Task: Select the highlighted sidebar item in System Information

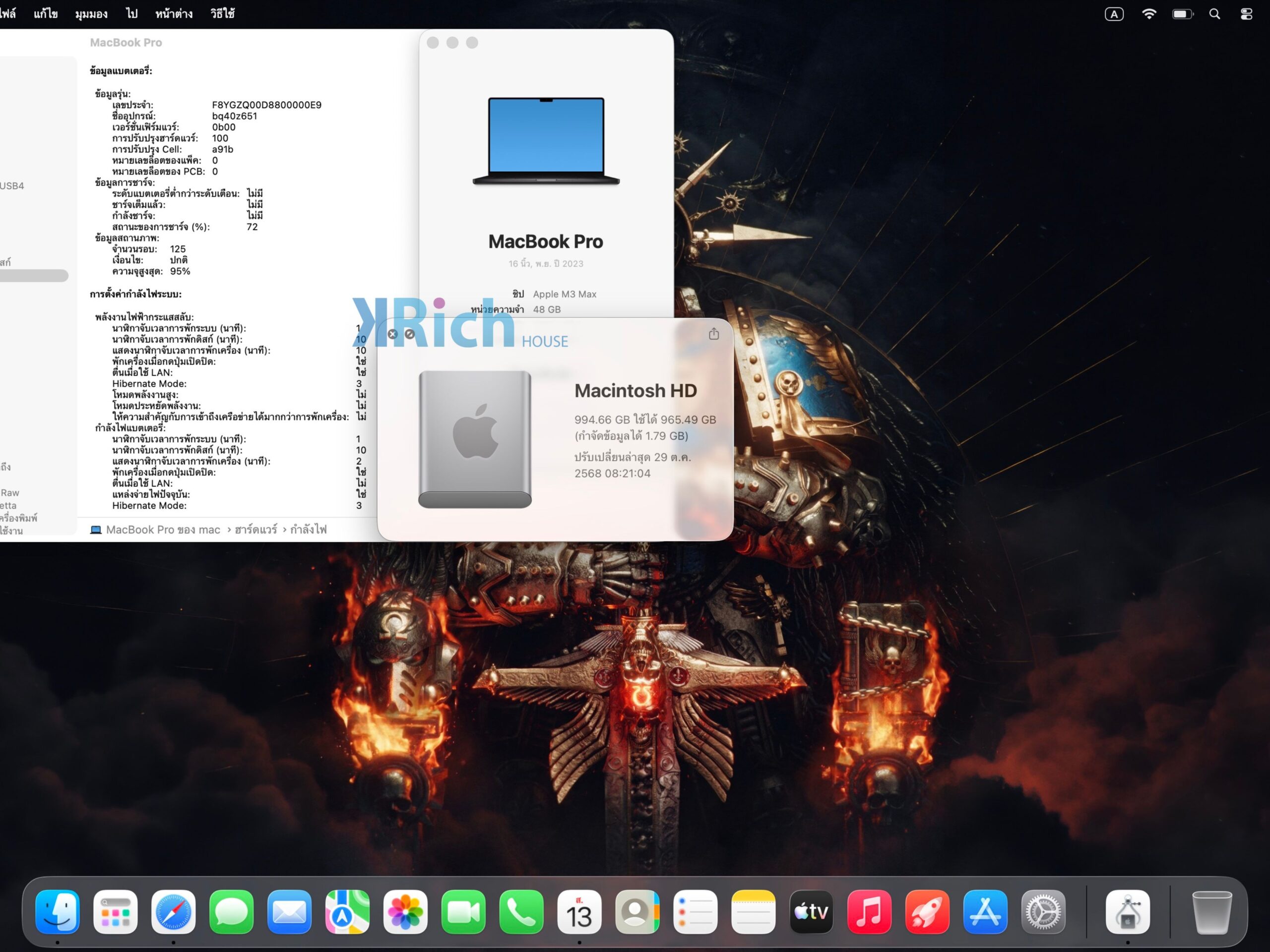Action: 34,276
